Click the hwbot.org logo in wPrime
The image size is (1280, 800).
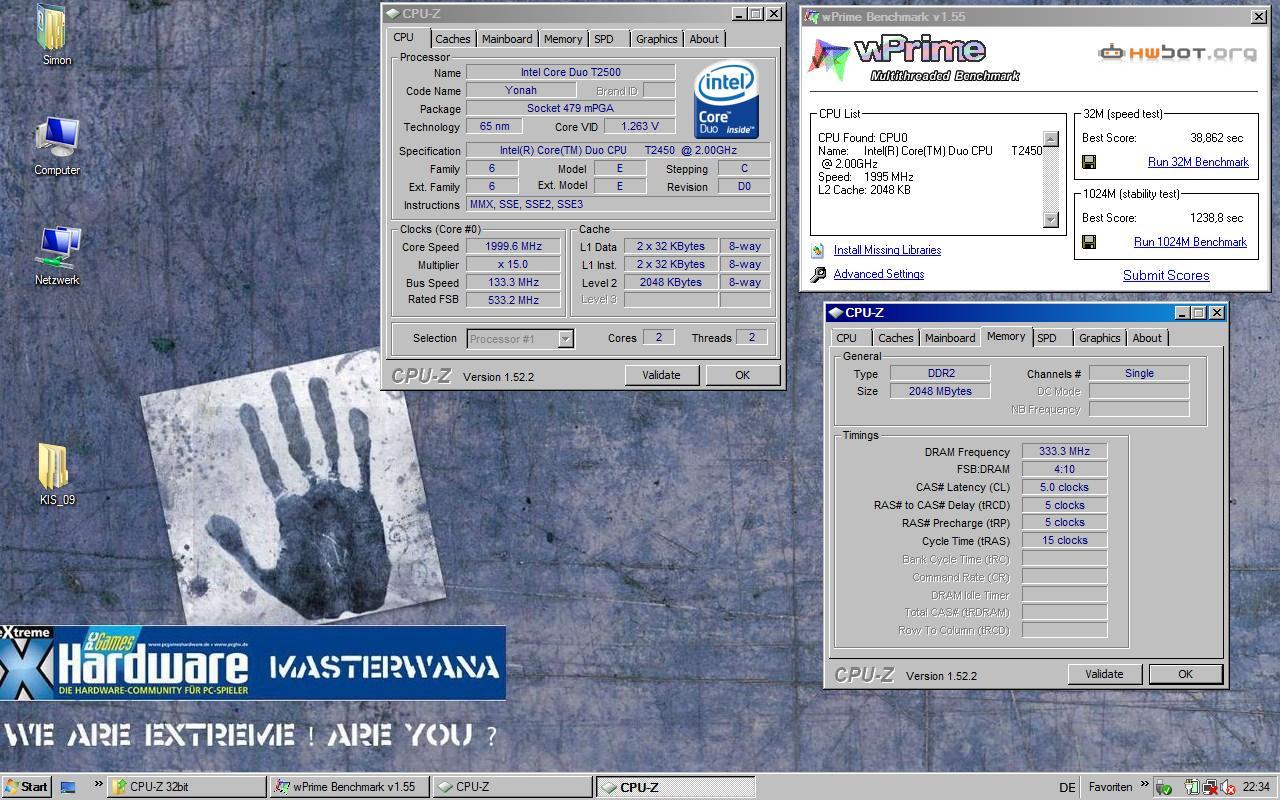(1177, 53)
